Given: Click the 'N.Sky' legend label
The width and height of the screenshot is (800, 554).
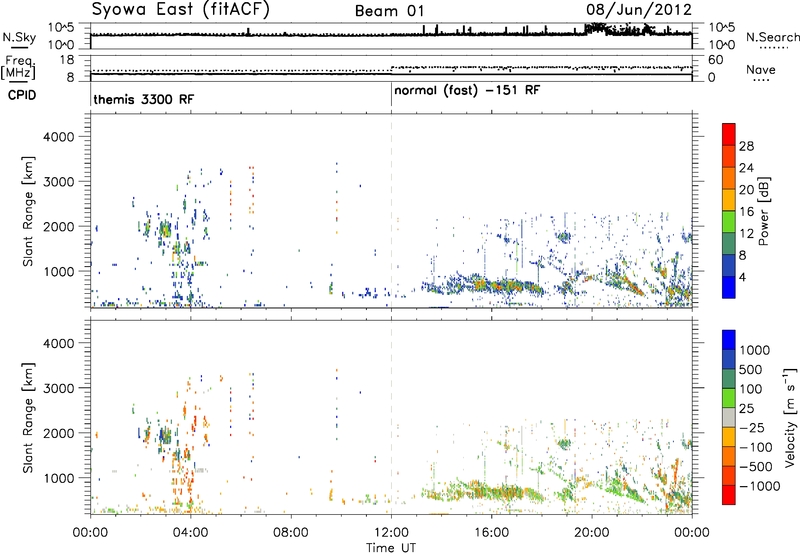Looking at the screenshot, I should click(19, 37).
